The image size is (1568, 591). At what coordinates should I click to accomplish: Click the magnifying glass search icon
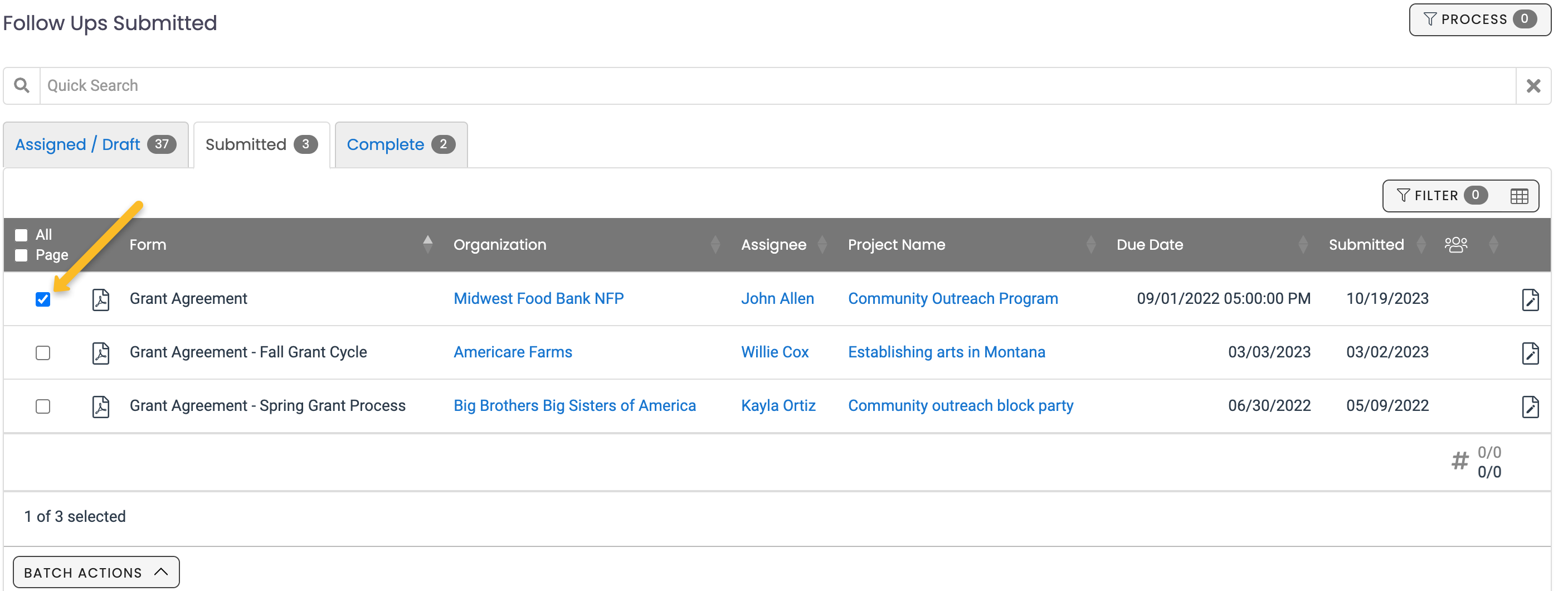(x=22, y=85)
